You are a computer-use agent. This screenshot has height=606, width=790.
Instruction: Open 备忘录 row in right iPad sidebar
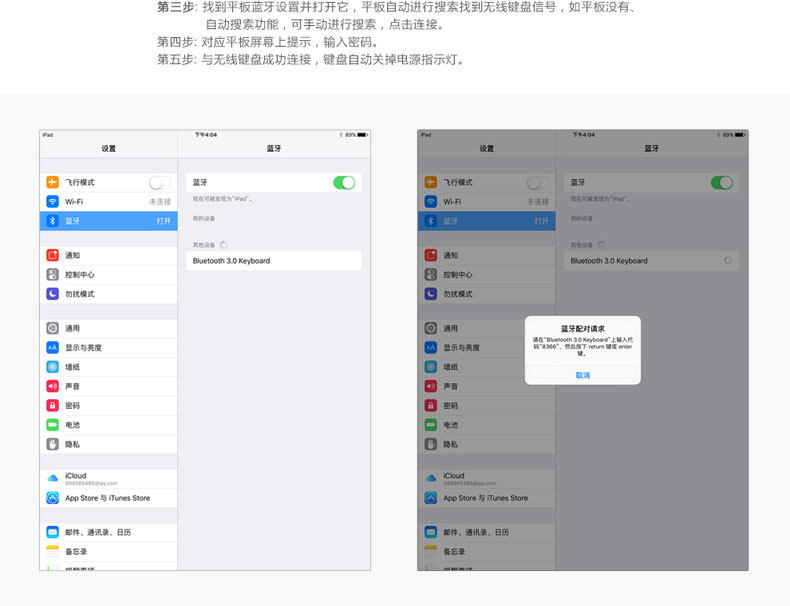pyautogui.click(x=487, y=551)
